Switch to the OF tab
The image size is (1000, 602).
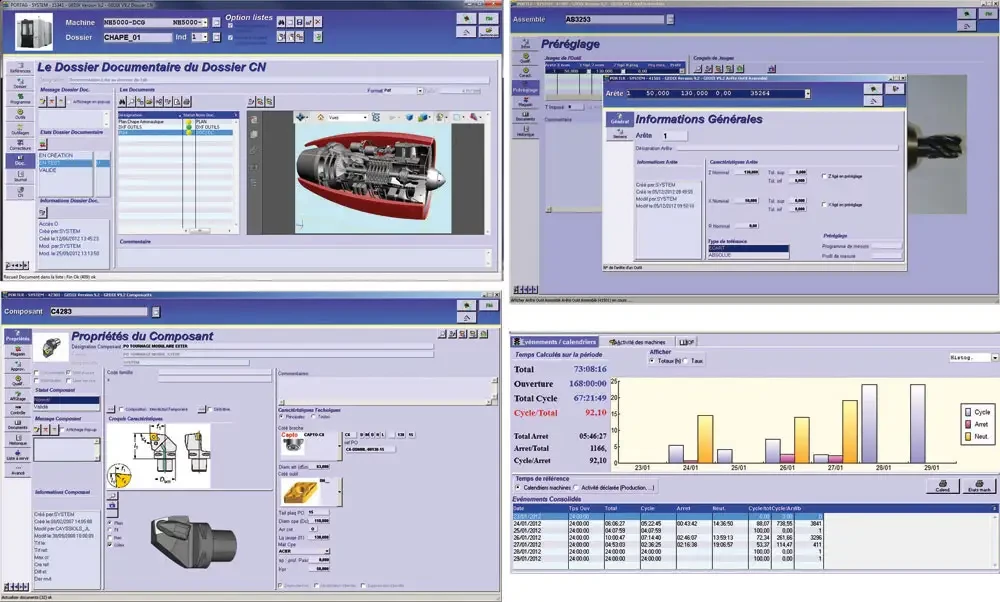(x=687, y=342)
